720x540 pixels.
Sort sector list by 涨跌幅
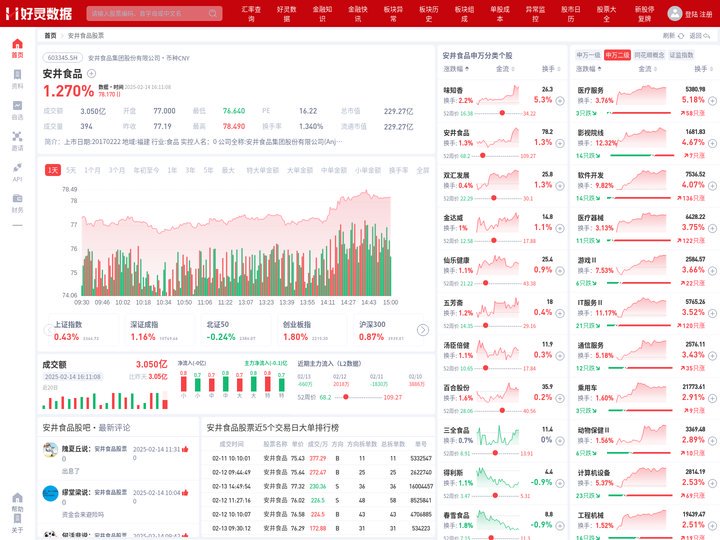(x=589, y=69)
